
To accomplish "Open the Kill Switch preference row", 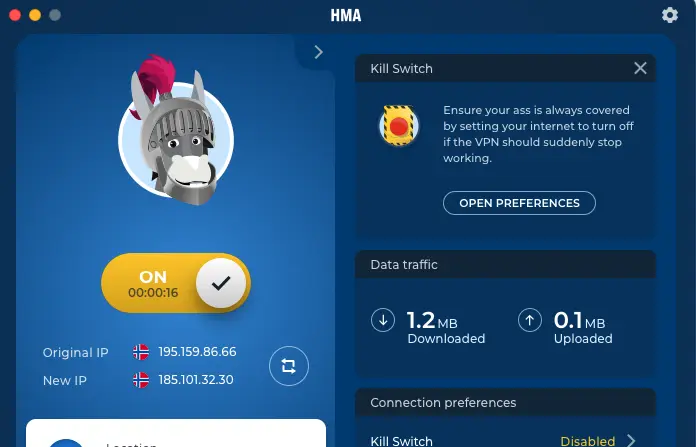I will click(505, 440).
